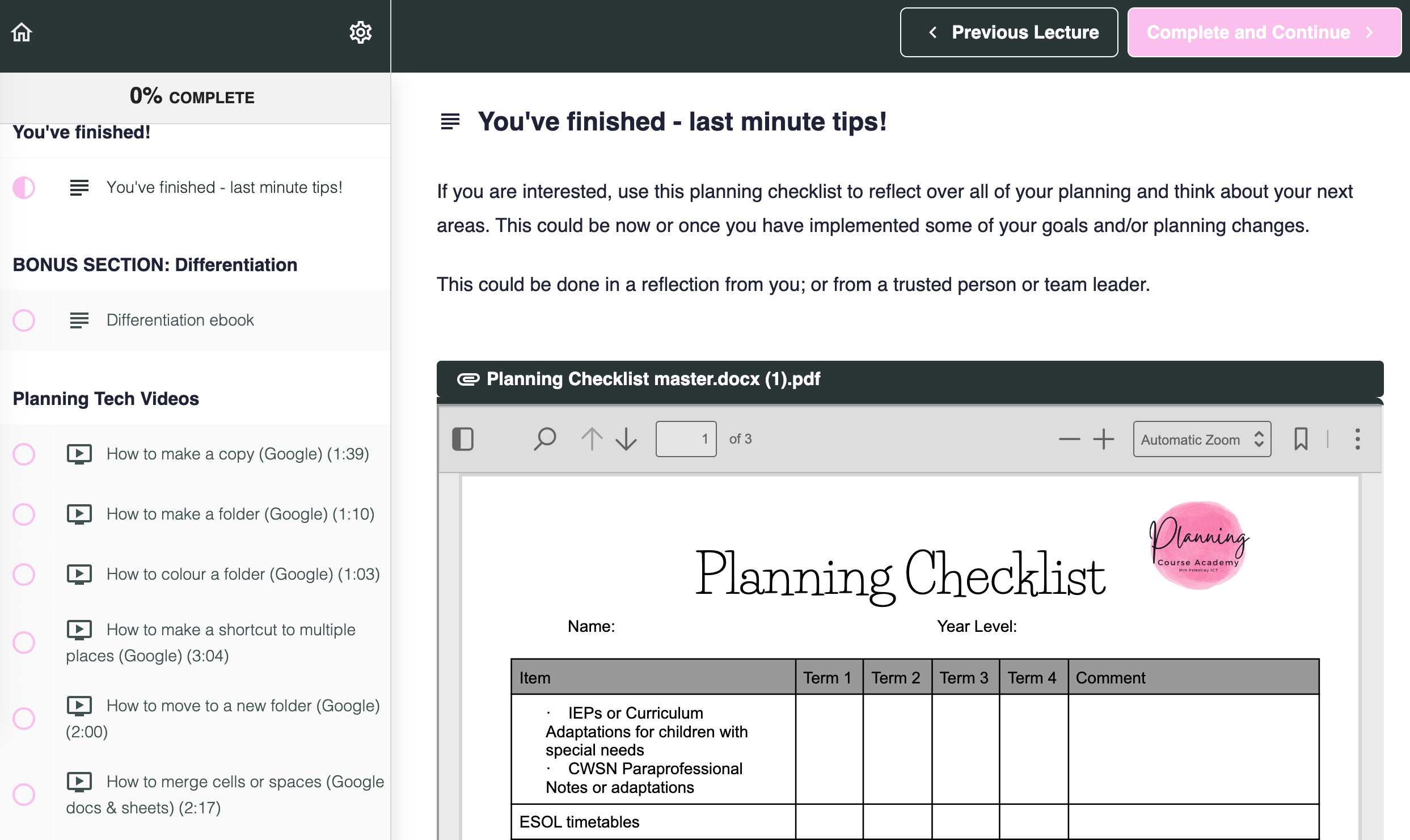
Task: Click Planning Tech Videos section heading
Action: coord(106,399)
